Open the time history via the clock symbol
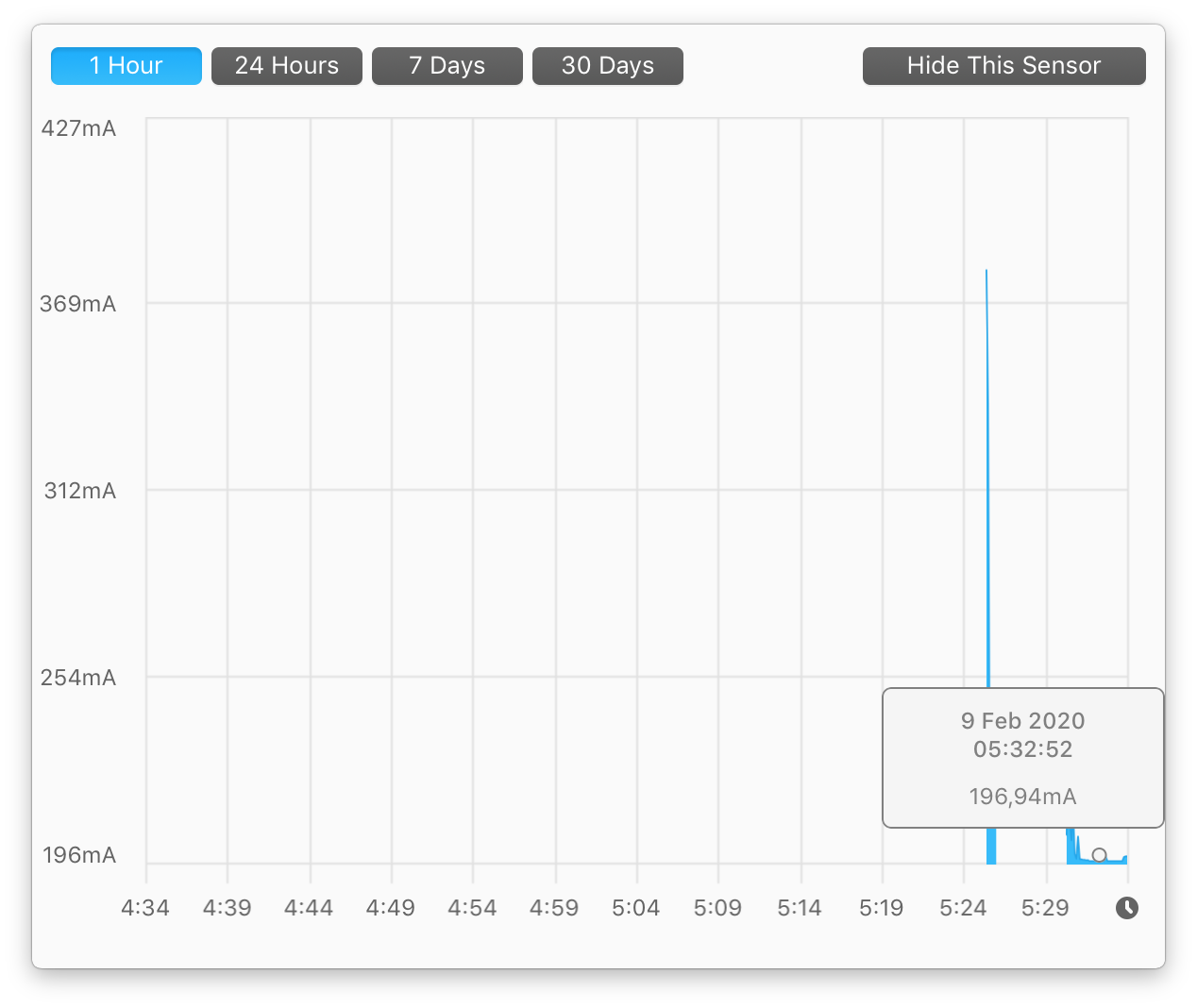Screen dimensions: 1197x1008 1128,907
